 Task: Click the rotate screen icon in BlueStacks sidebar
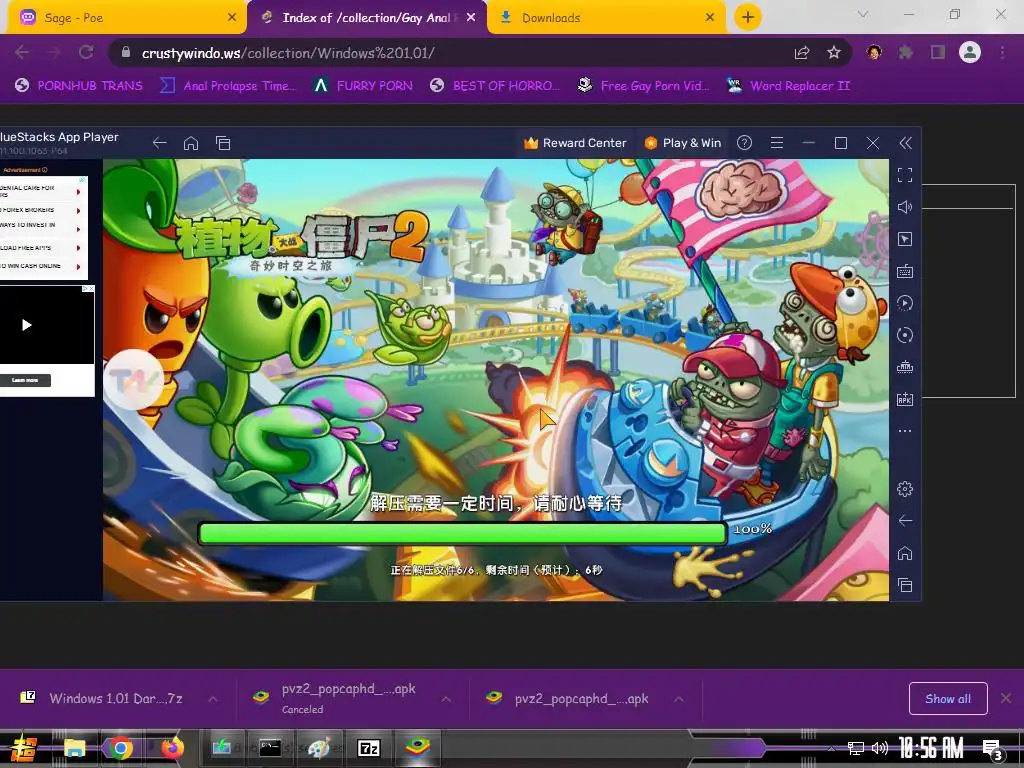904,335
